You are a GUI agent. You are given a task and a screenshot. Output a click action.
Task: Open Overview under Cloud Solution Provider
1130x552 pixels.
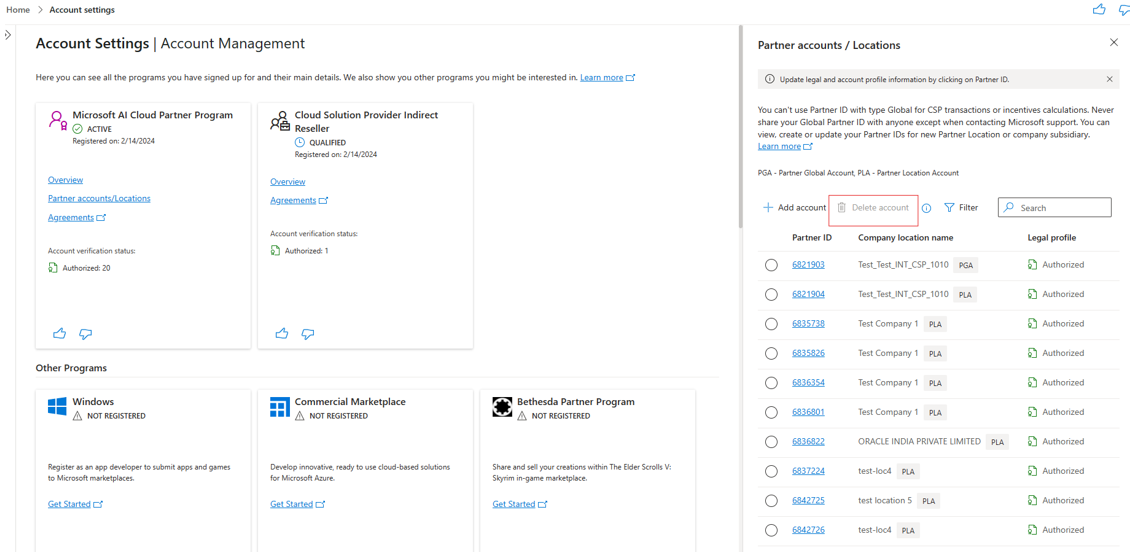pos(287,182)
